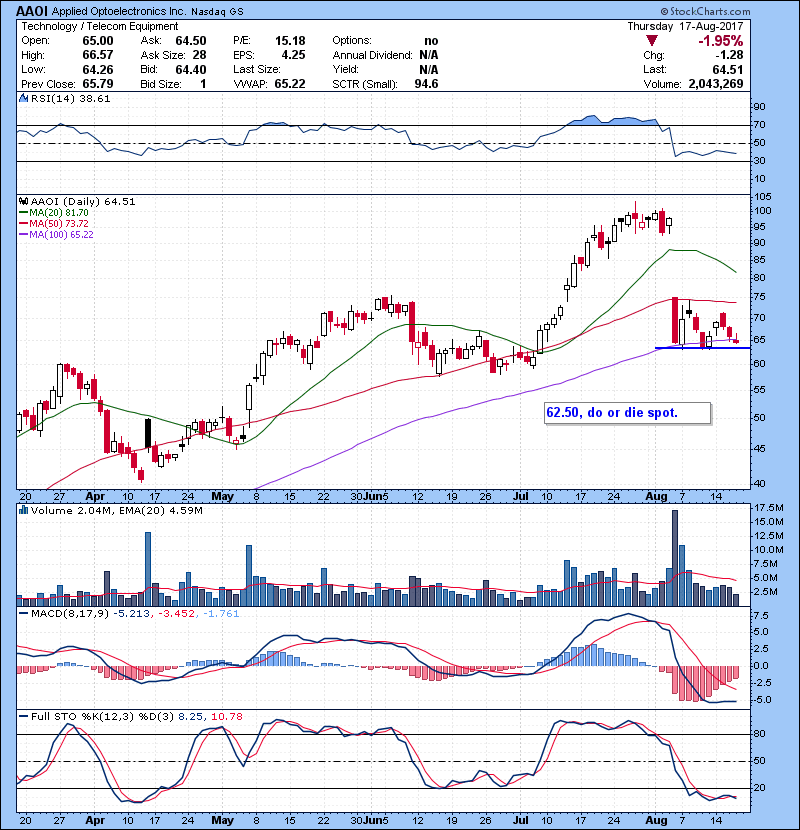Click the MA(50) 73.72 legend text
The height and width of the screenshot is (830, 800).
point(59,224)
